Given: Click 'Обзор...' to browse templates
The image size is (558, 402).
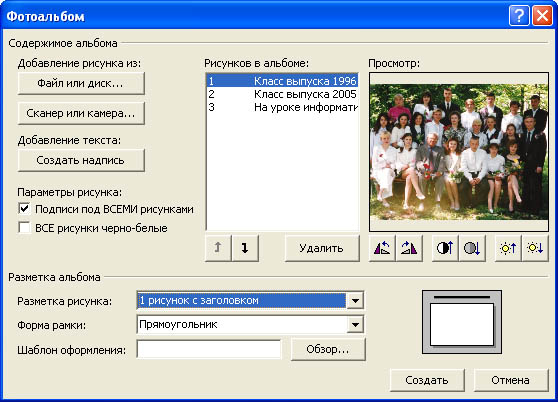Looking at the screenshot, I should pyautogui.click(x=328, y=349).
